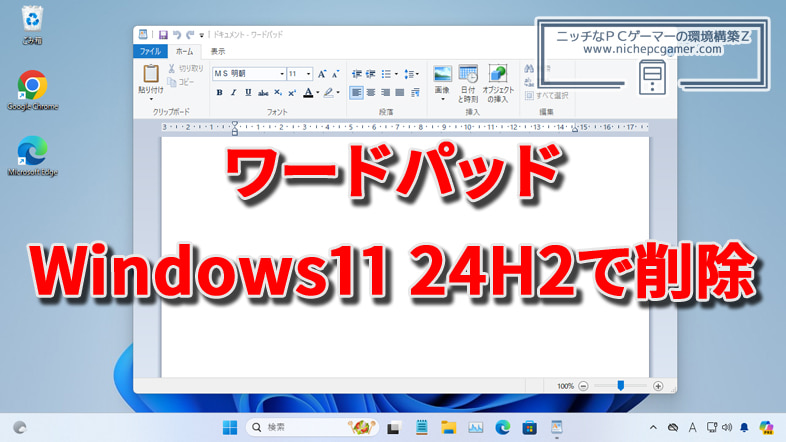This screenshot has height=442, width=786.
Task: Apply text color with the A icon
Action: click(308, 93)
